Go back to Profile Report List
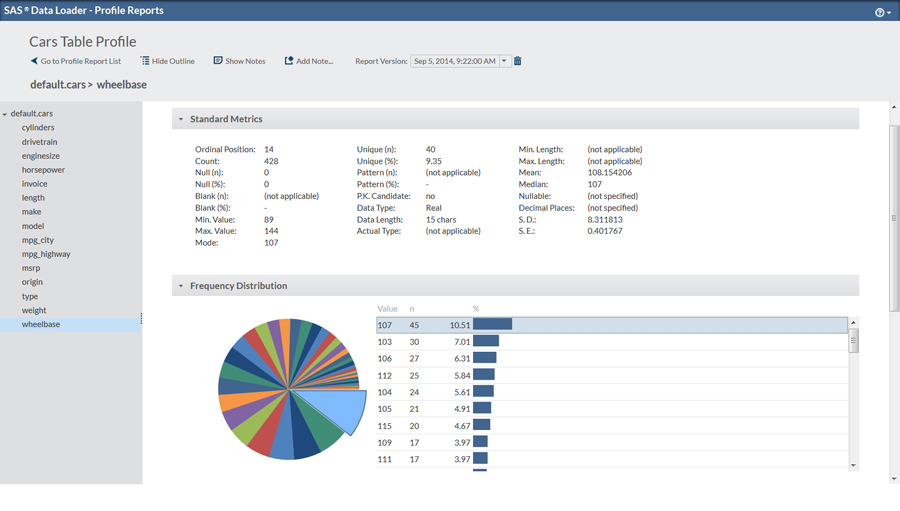The width and height of the screenshot is (900, 511). 76,61
